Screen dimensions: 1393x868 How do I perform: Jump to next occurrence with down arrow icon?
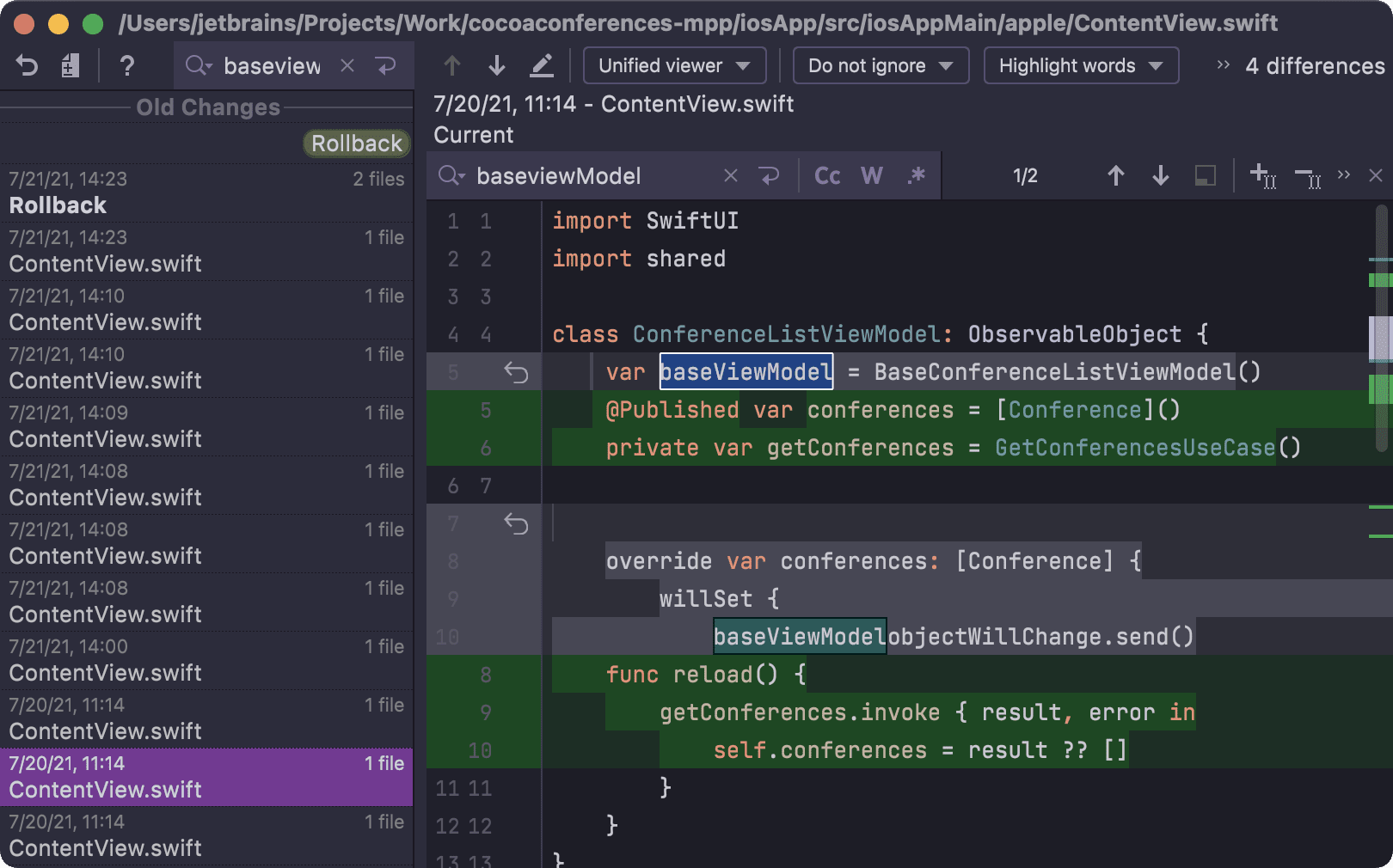(x=1160, y=175)
